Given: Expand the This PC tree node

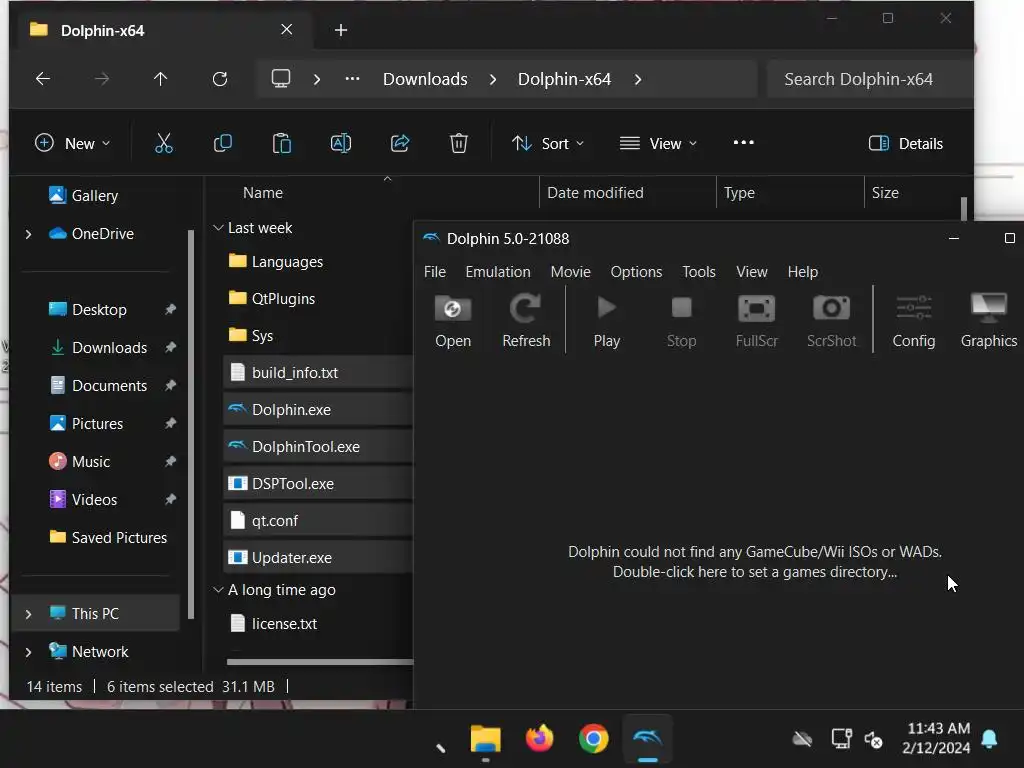Looking at the screenshot, I should pyautogui.click(x=28, y=614).
